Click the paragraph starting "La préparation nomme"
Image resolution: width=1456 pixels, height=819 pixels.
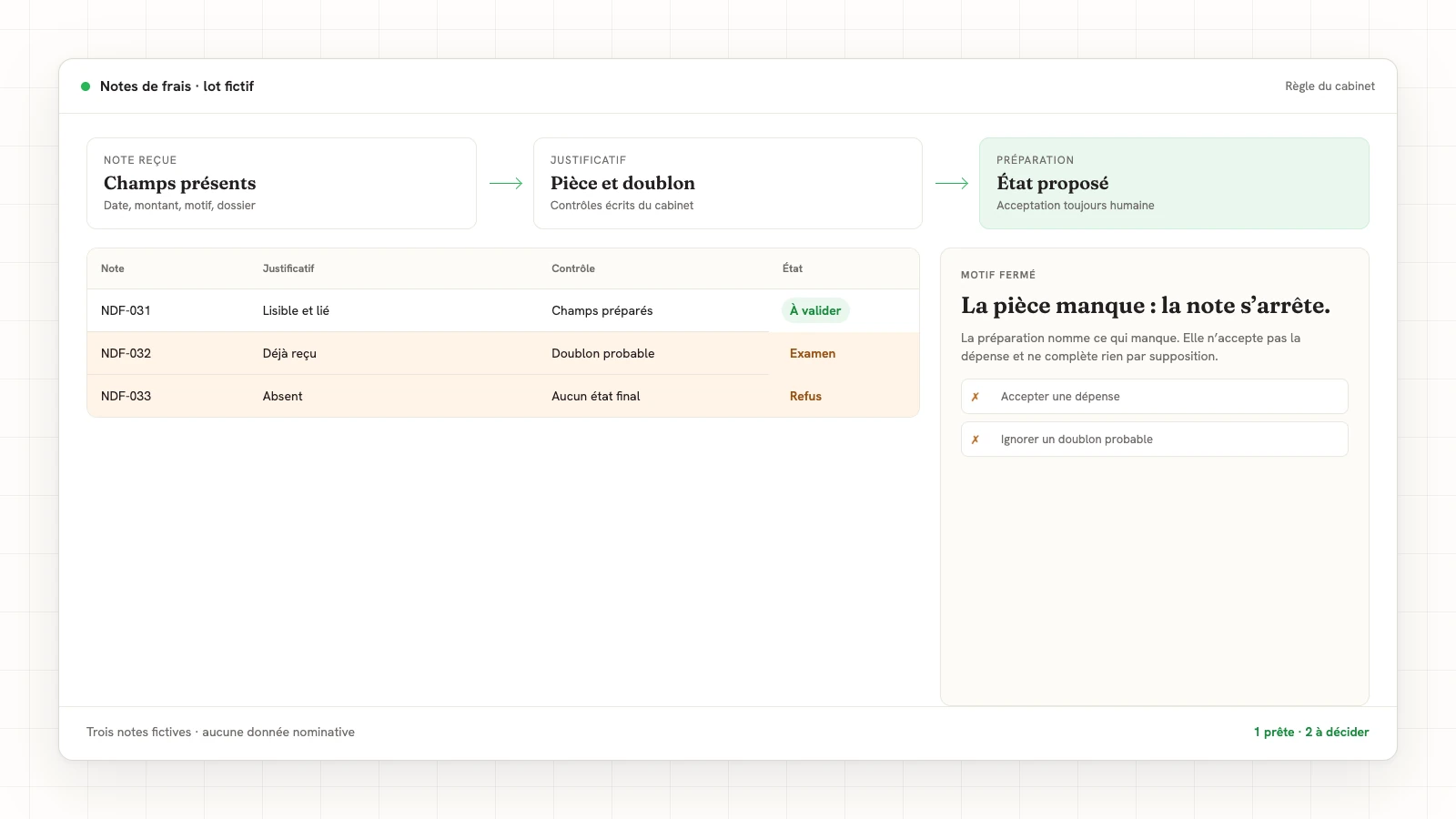[1131, 347]
